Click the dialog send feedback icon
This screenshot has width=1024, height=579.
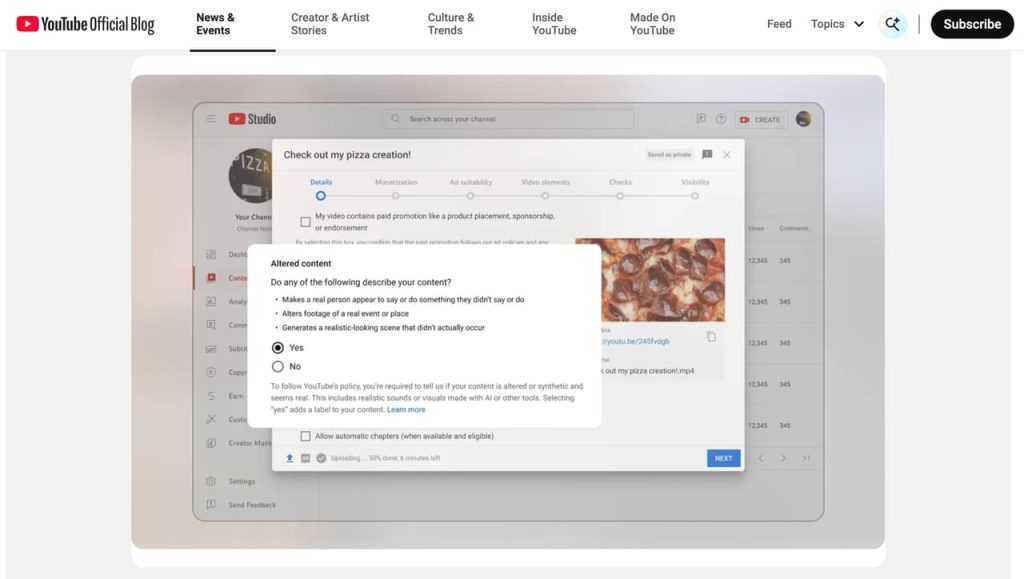[707, 155]
